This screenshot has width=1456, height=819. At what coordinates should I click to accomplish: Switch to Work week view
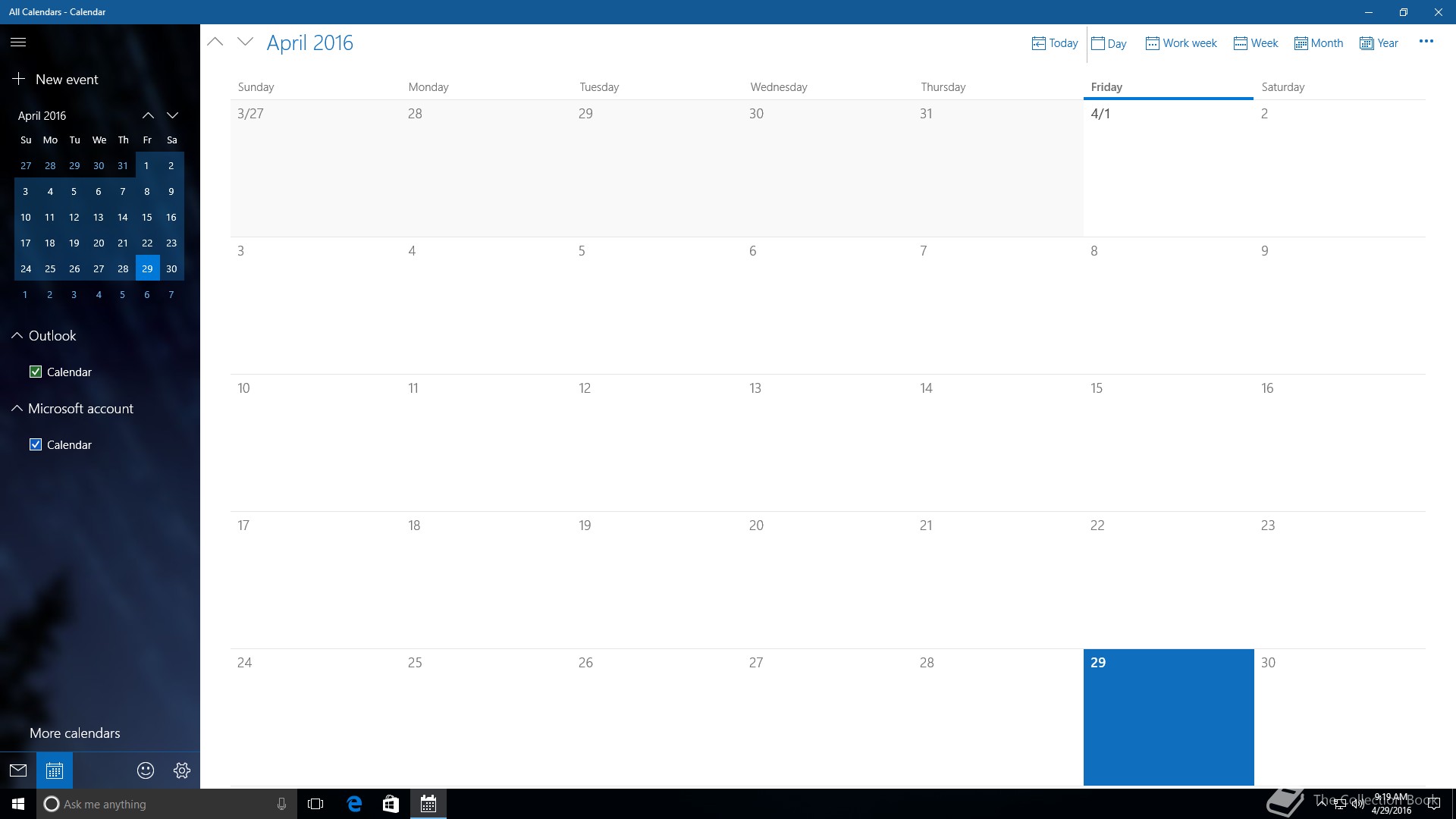point(1181,43)
